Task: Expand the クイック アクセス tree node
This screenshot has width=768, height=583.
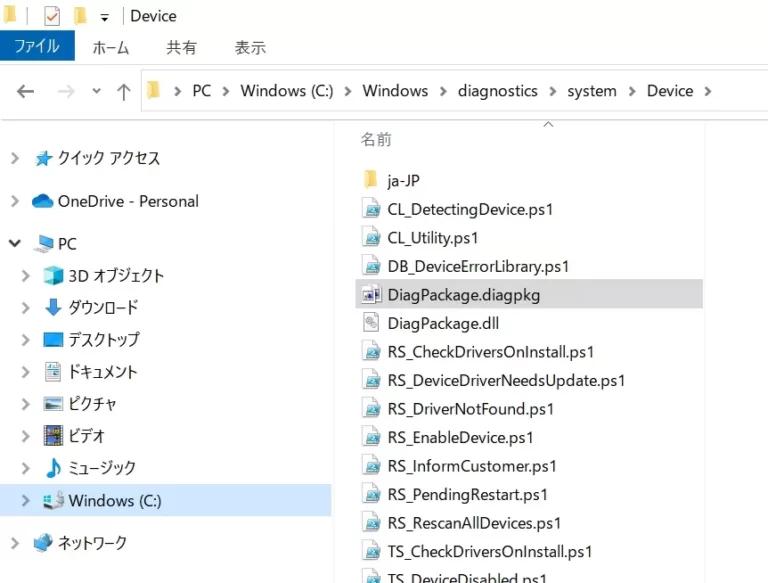Action: 15,158
